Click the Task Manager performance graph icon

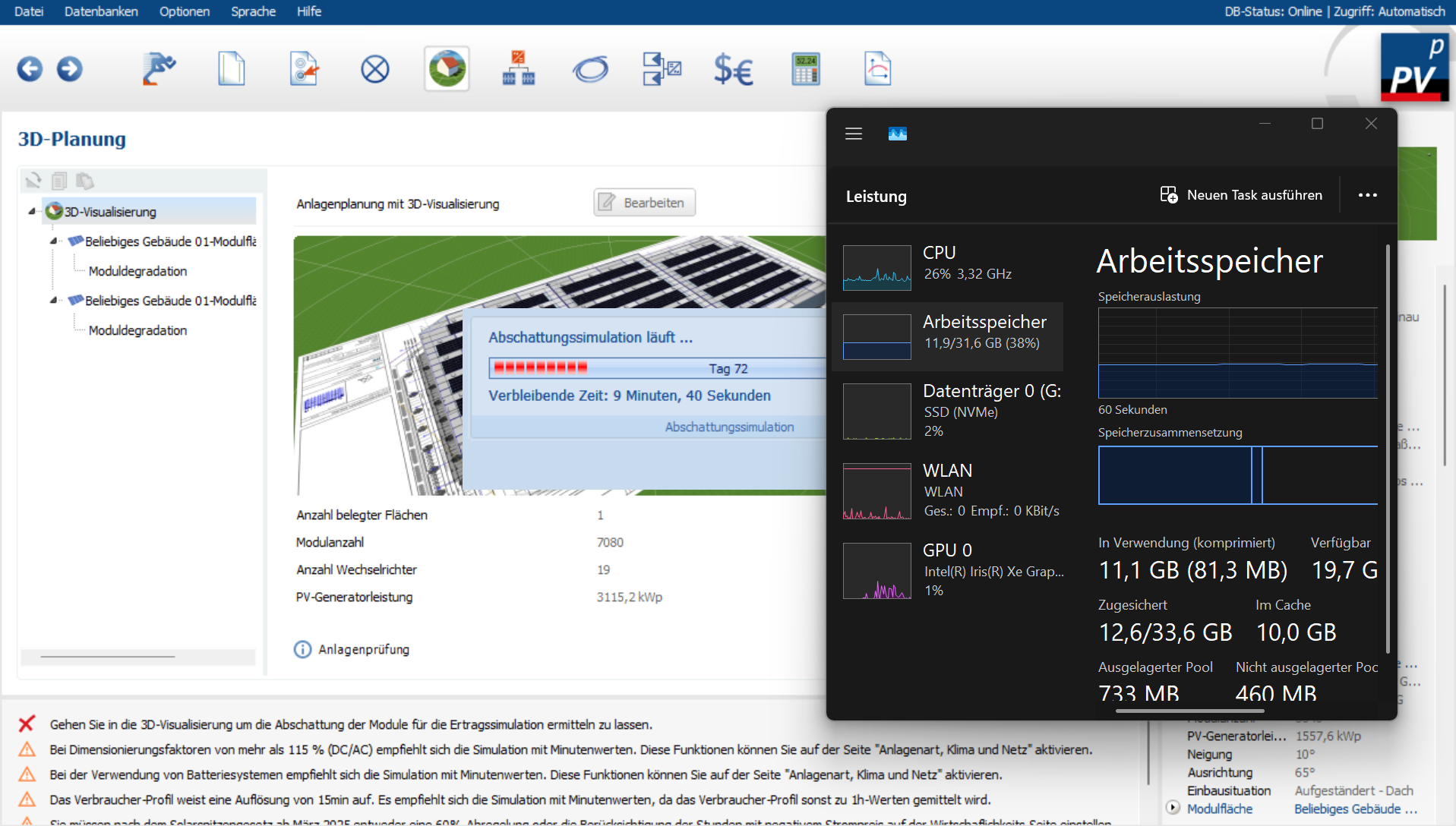click(x=898, y=134)
